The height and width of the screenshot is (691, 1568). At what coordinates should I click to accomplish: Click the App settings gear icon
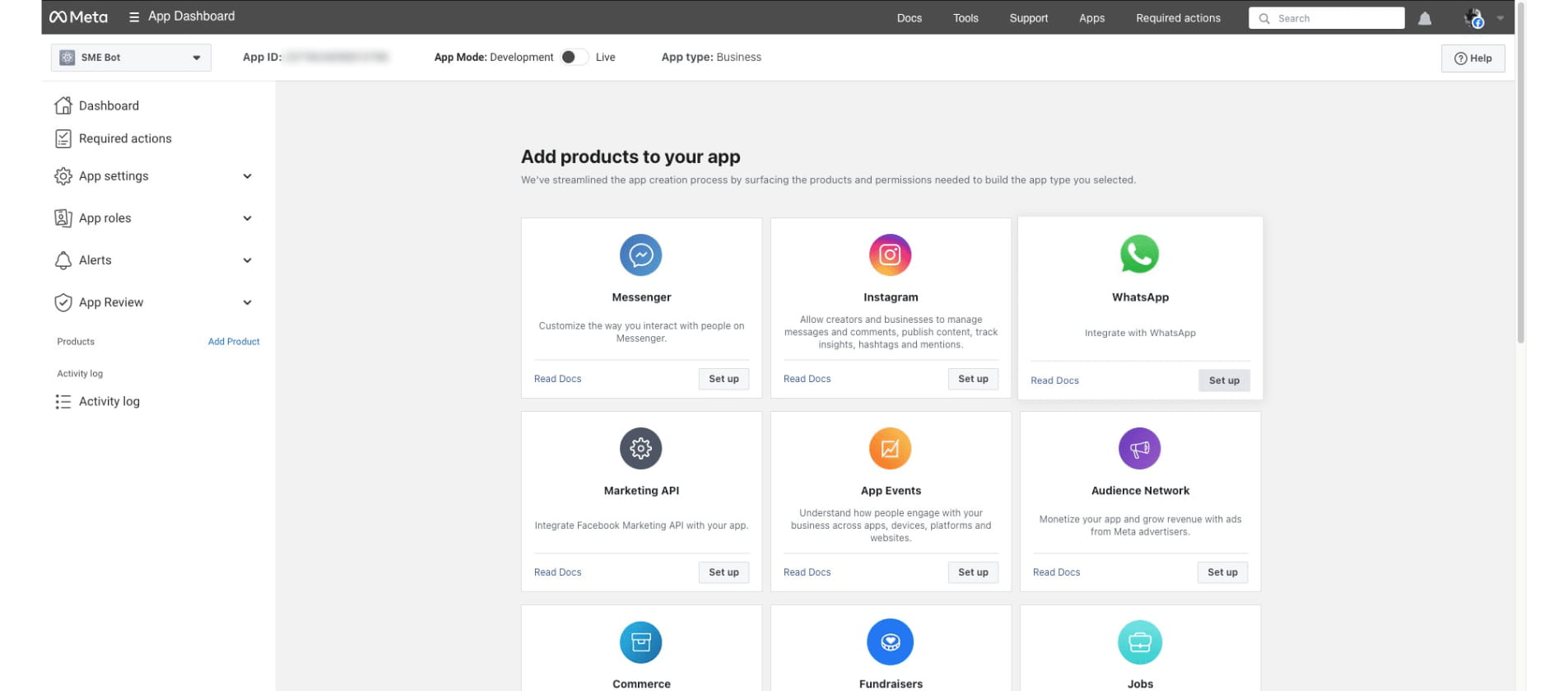tap(63, 176)
